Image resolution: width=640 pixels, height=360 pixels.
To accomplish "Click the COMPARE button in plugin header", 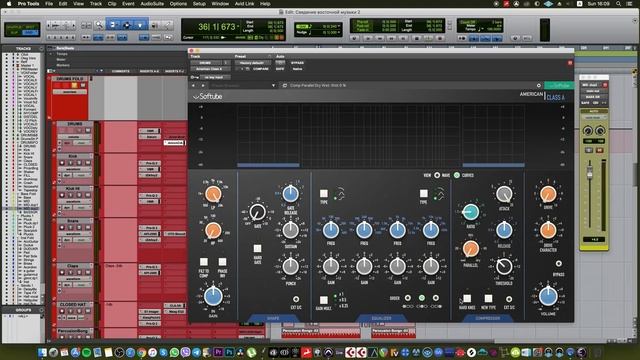I will pyautogui.click(x=260, y=69).
